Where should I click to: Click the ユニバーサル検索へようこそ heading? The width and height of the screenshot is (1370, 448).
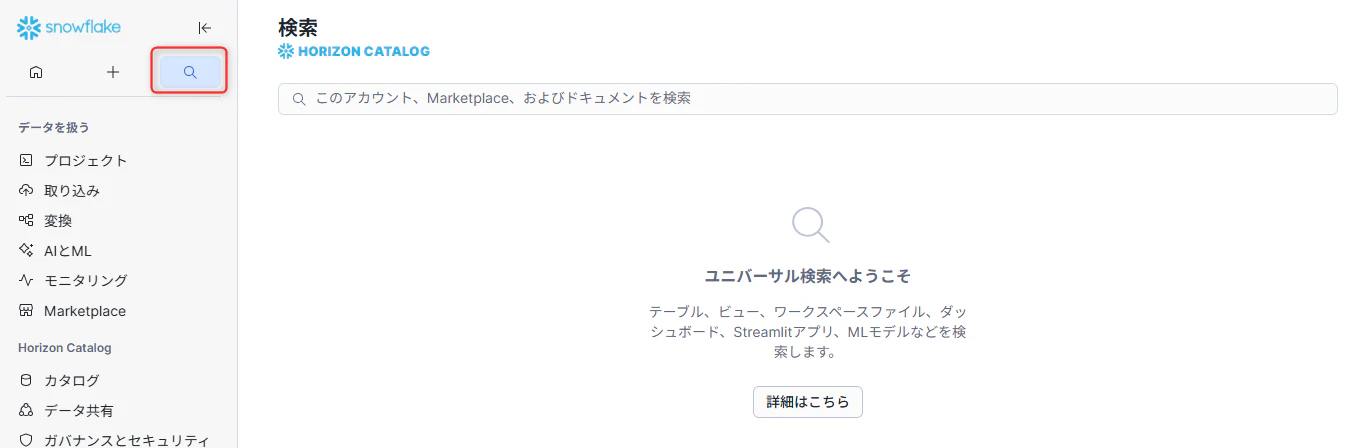click(808, 275)
